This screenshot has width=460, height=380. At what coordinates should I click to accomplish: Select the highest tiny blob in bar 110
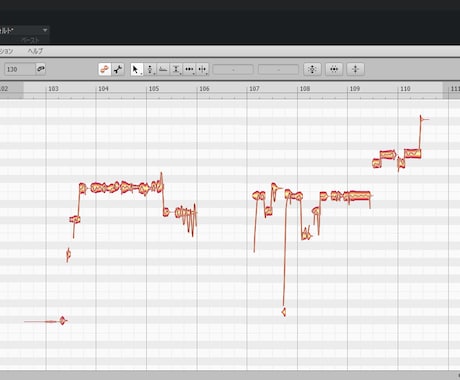point(421,118)
